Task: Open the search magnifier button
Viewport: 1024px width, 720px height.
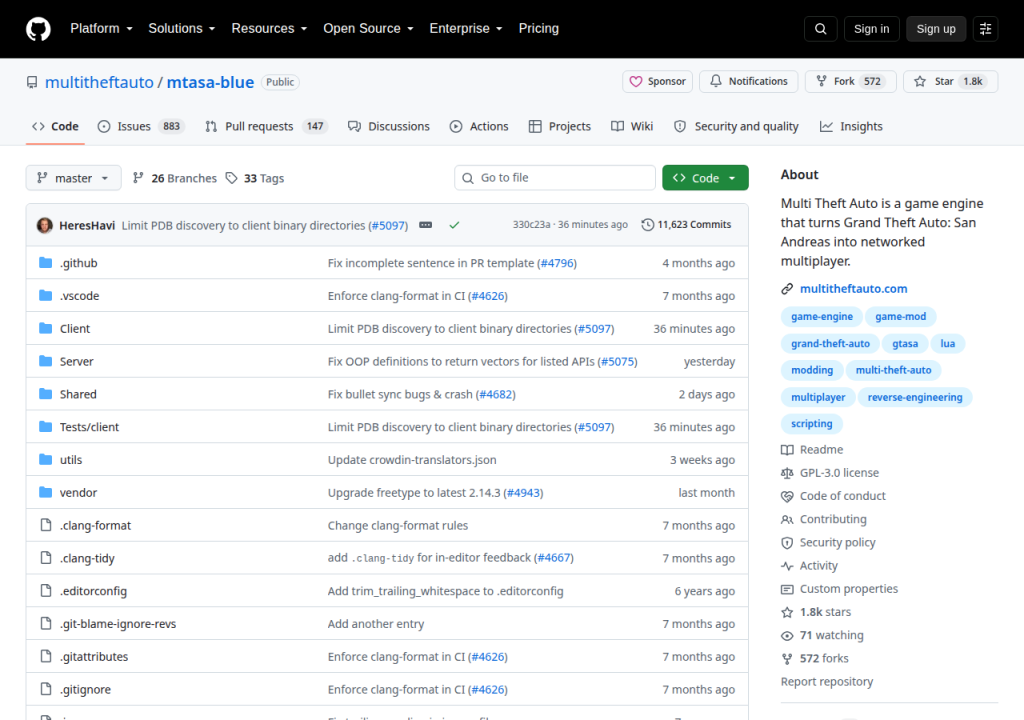Action: (820, 29)
